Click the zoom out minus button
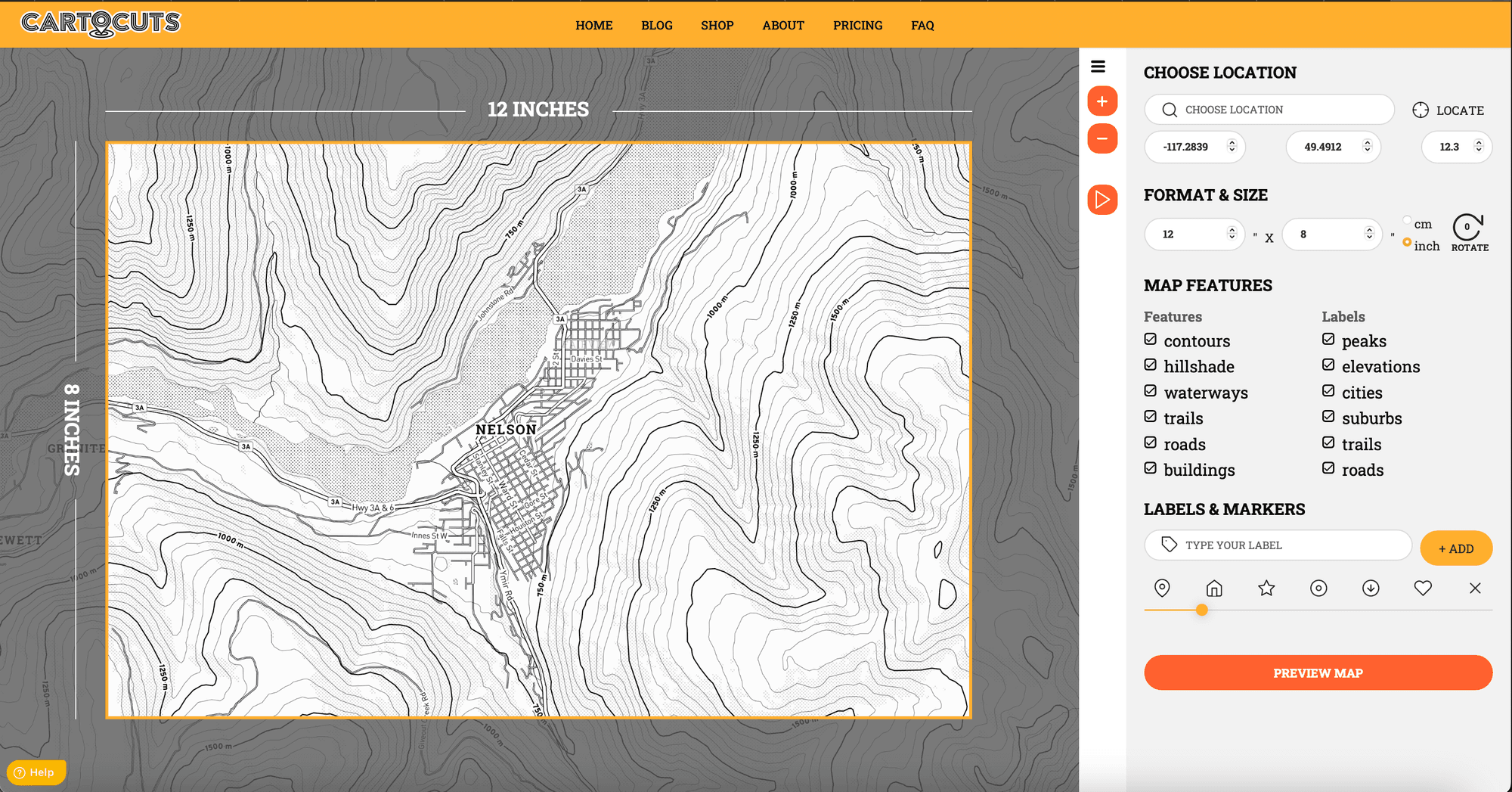Image resolution: width=1512 pixels, height=792 pixels. click(x=1102, y=138)
